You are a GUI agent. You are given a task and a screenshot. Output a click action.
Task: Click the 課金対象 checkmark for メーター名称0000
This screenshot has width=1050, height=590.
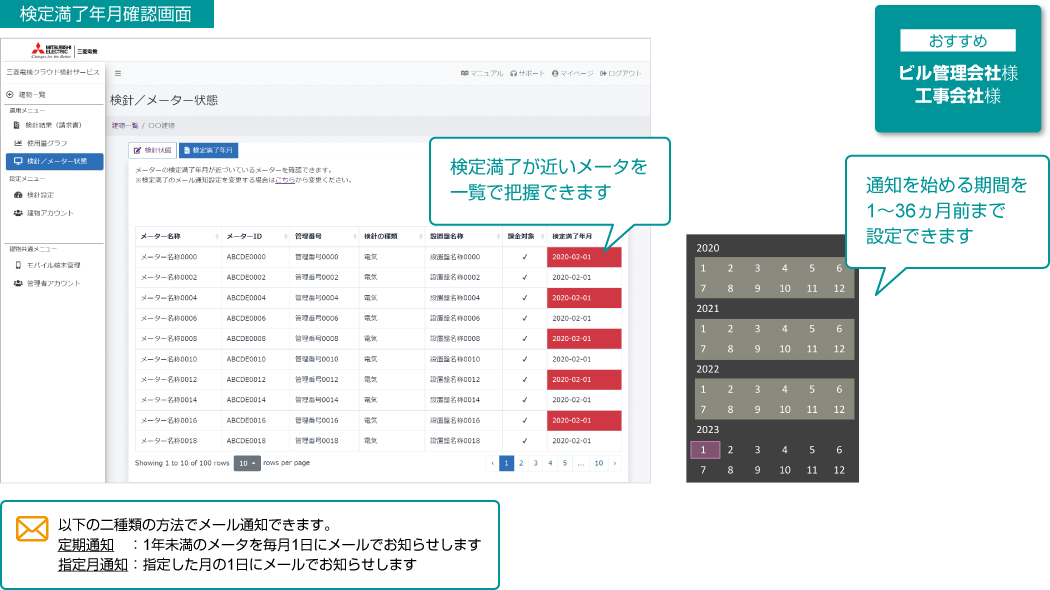(x=524, y=257)
